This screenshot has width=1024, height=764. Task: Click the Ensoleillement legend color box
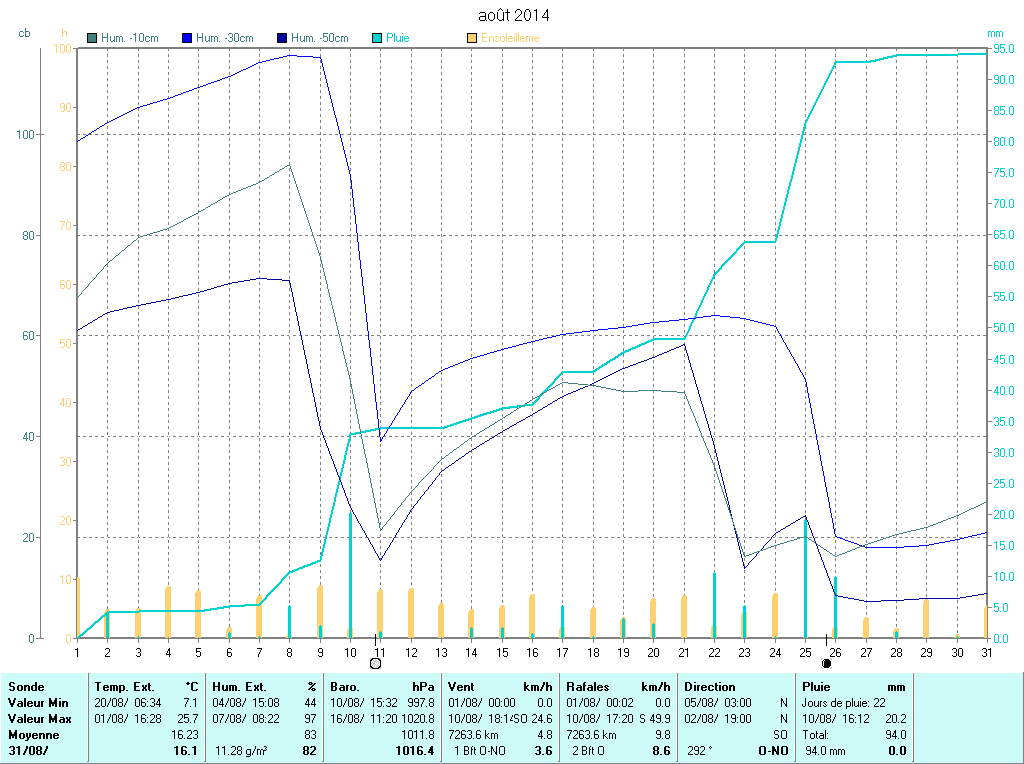click(x=472, y=38)
